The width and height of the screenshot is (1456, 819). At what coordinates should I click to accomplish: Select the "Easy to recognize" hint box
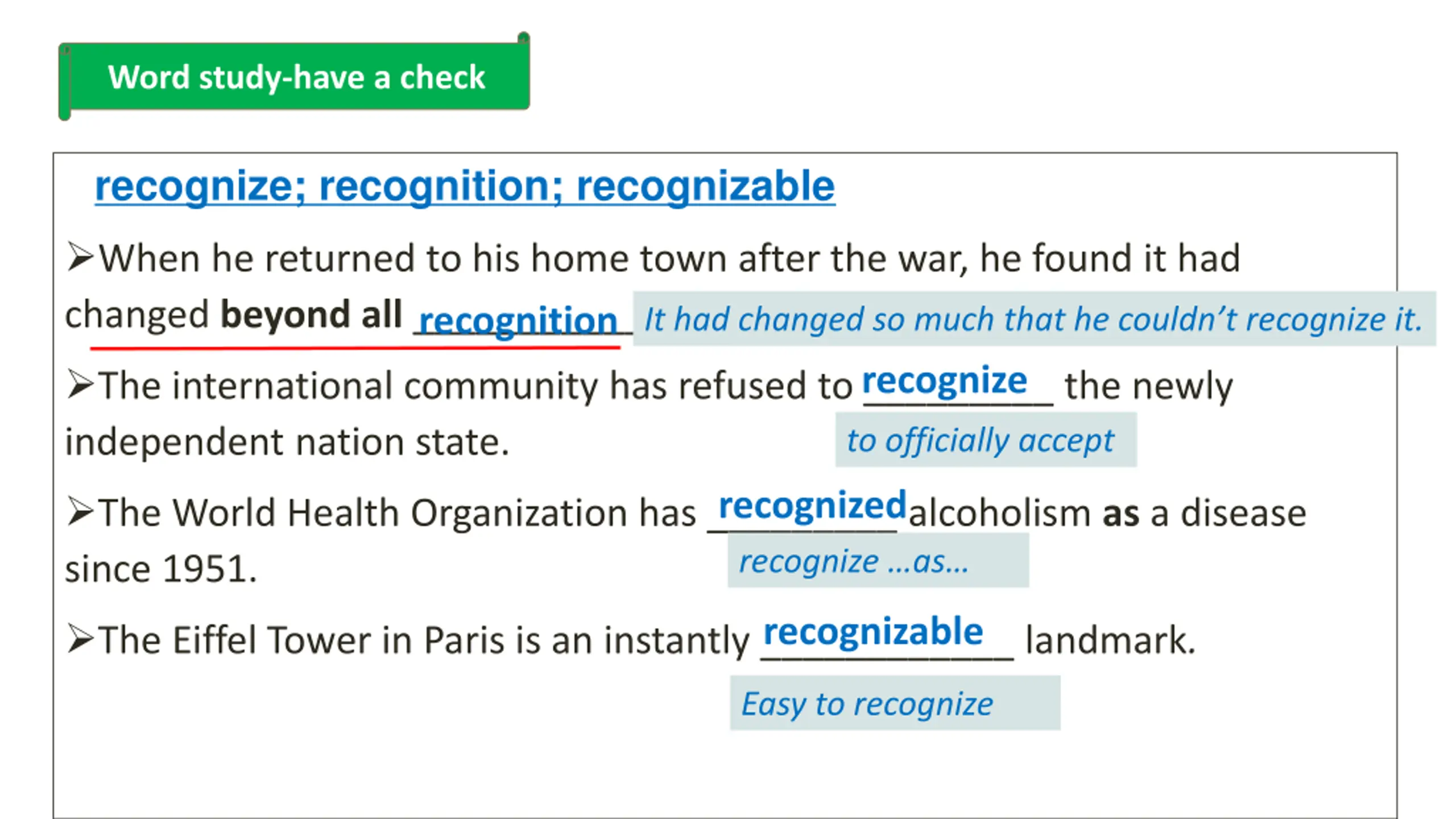tap(895, 703)
